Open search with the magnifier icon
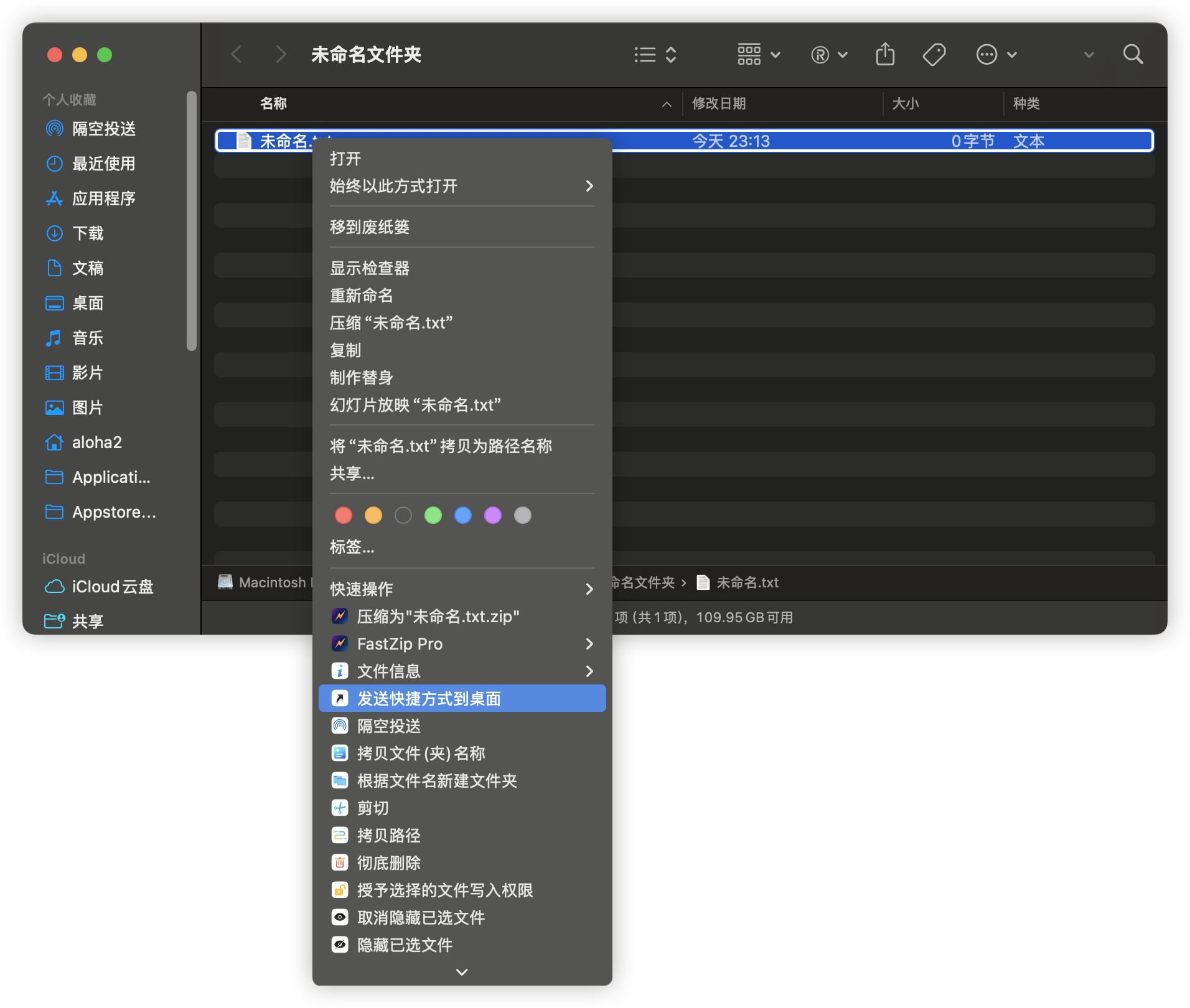Screen dimensions: 1190x1008 (1133, 55)
